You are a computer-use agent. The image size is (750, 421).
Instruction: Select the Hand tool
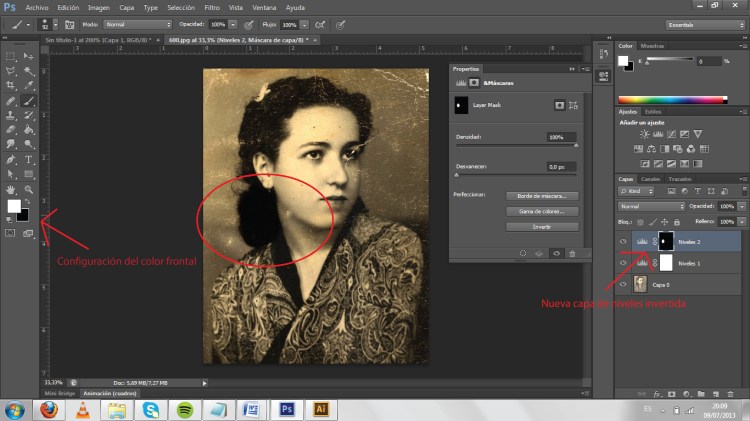[11, 188]
